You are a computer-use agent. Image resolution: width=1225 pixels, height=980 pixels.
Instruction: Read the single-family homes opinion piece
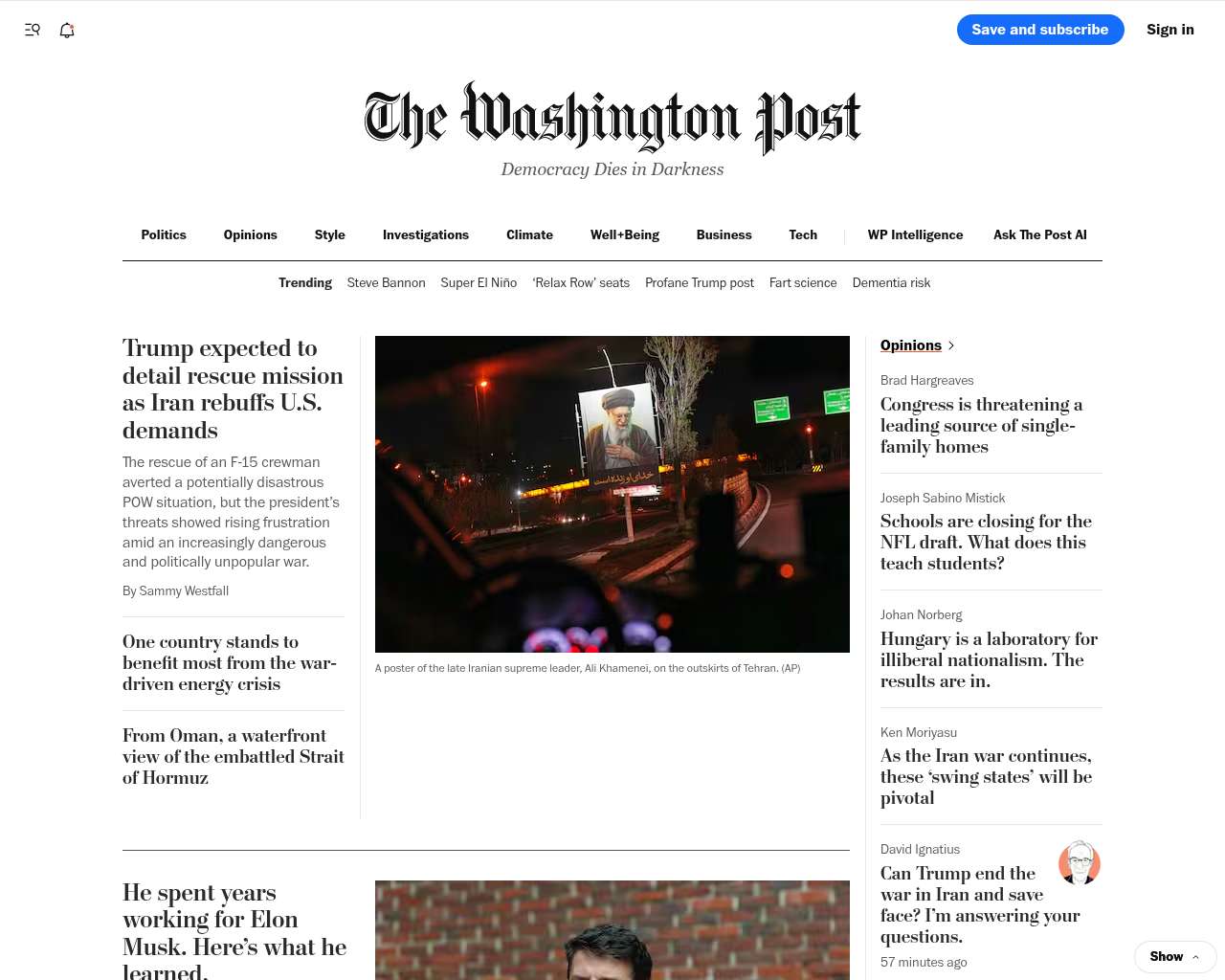(982, 426)
